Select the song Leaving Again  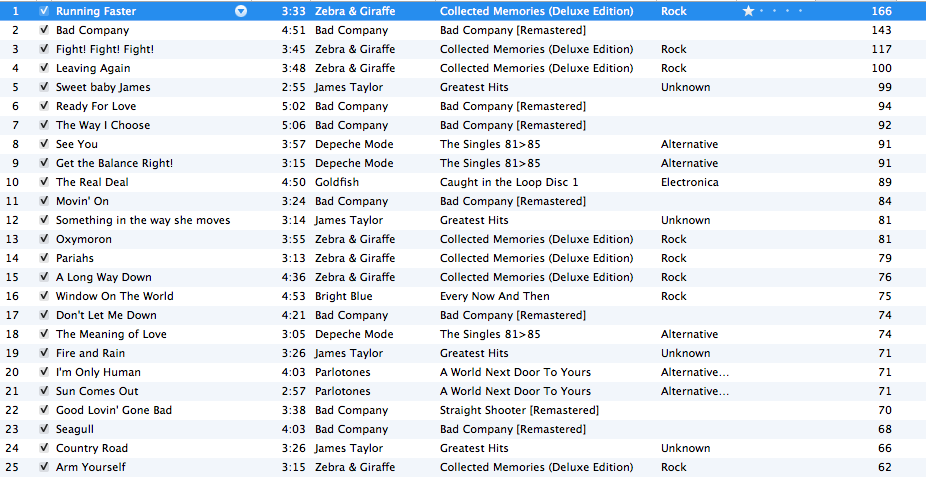tap(93, 68)
